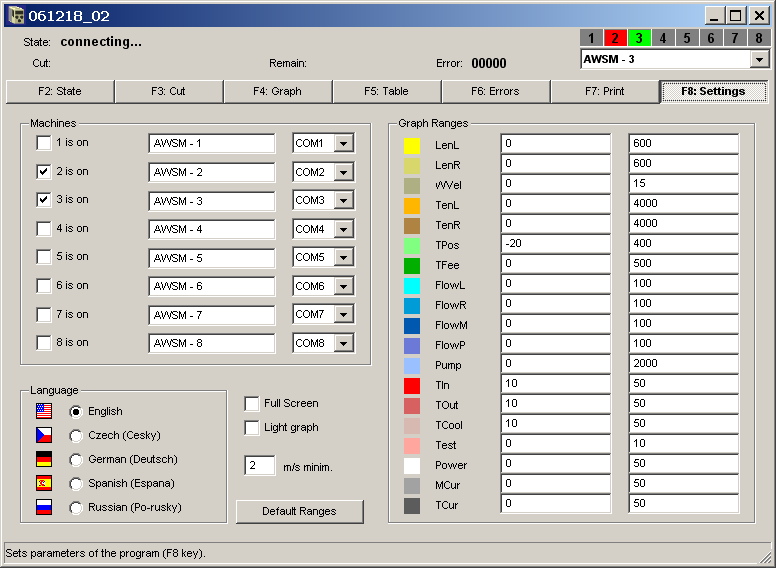Click the green machine 3 indicator box
776x568 pixels.
pos(639,38)
